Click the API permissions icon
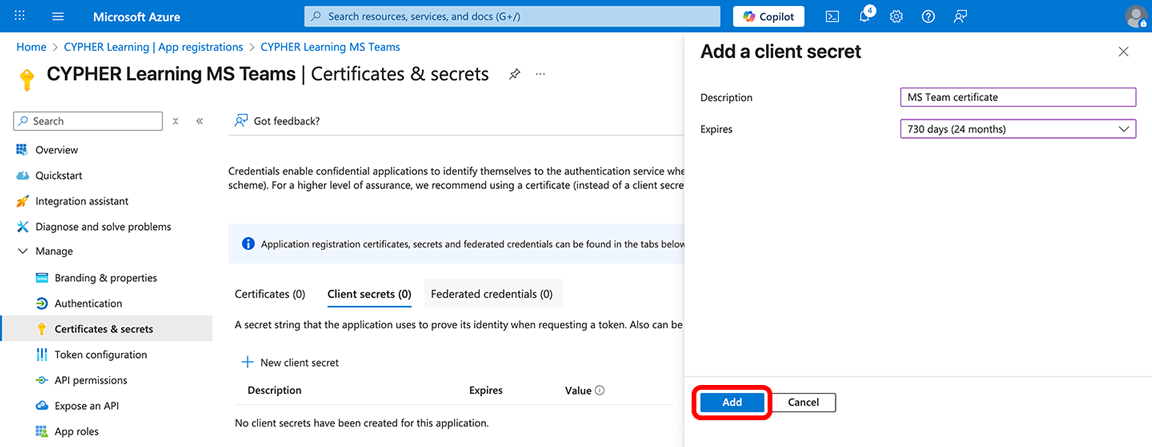Screen dimensions: 1152x447 click(41, 380)
